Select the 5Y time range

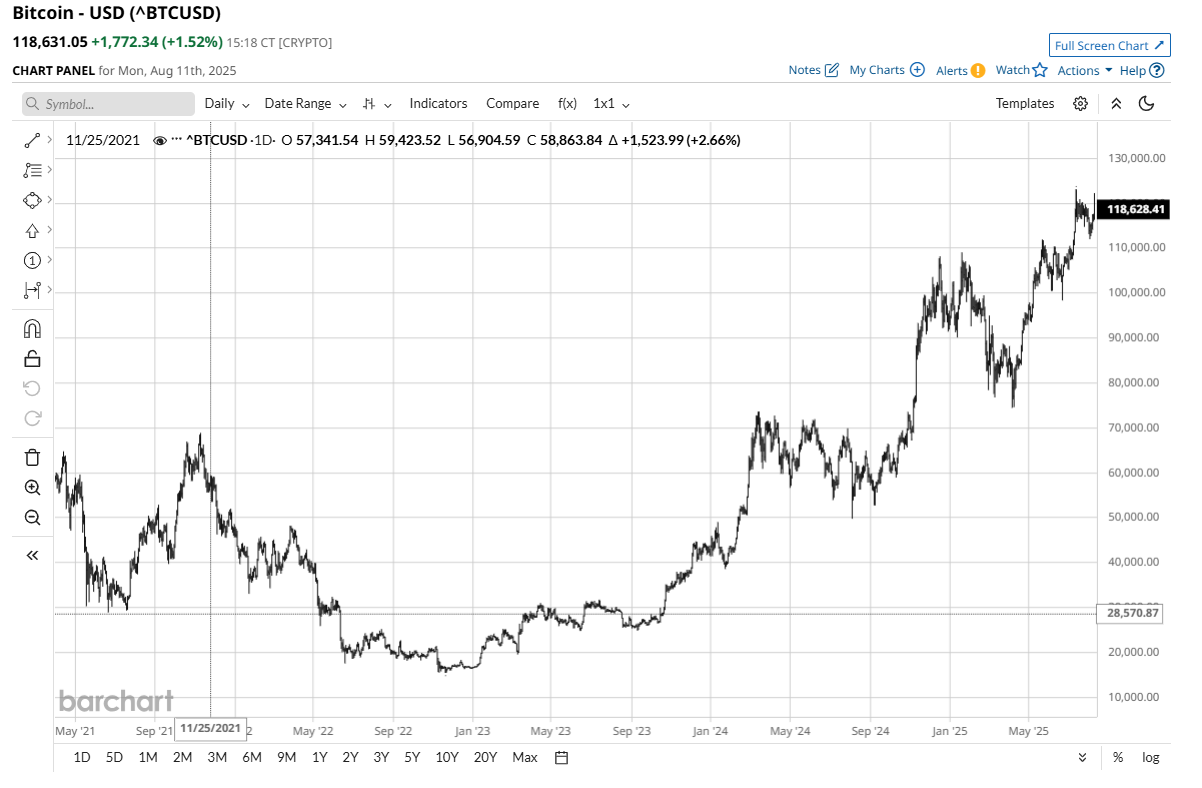pyautogui.click(x=412, y=757)
